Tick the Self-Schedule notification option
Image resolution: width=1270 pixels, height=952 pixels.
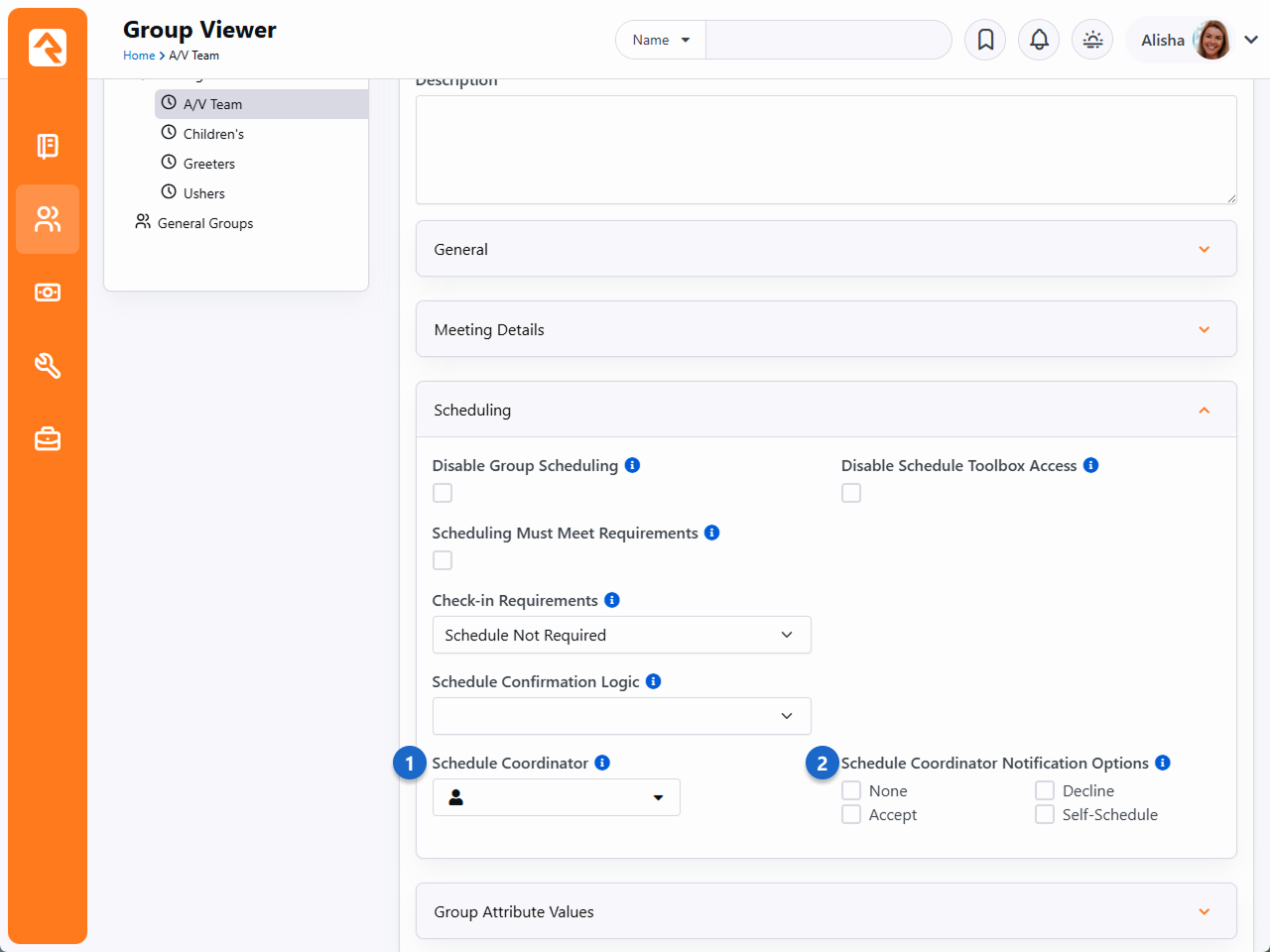coord(1045,814)
